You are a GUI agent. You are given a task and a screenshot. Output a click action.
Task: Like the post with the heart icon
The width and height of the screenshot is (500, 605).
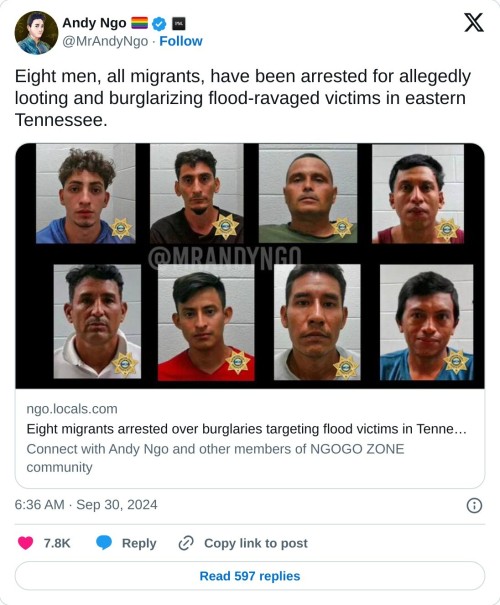(x=26, y=543)
